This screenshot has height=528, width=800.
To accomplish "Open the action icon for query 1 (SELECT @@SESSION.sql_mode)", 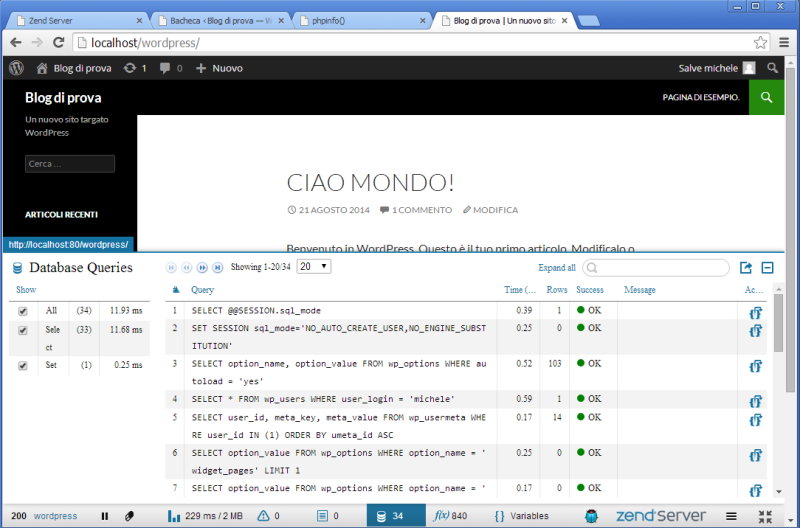I will tap(756, 313).
